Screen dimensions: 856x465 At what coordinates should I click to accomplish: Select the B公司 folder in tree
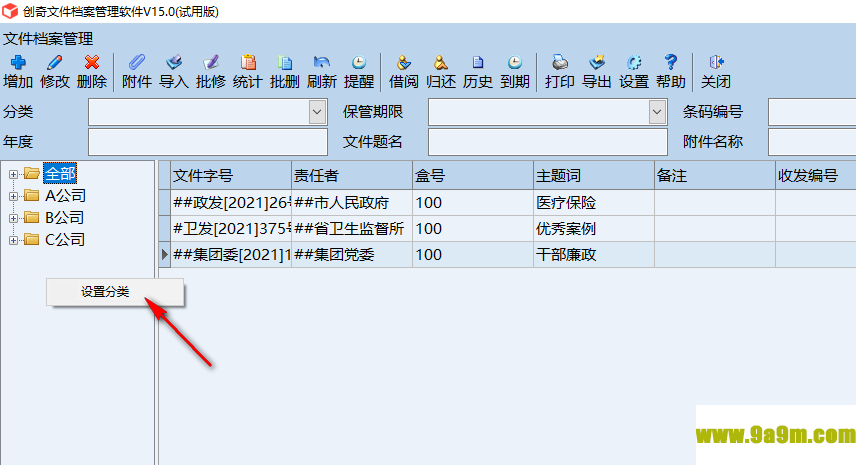coord(64,217)
